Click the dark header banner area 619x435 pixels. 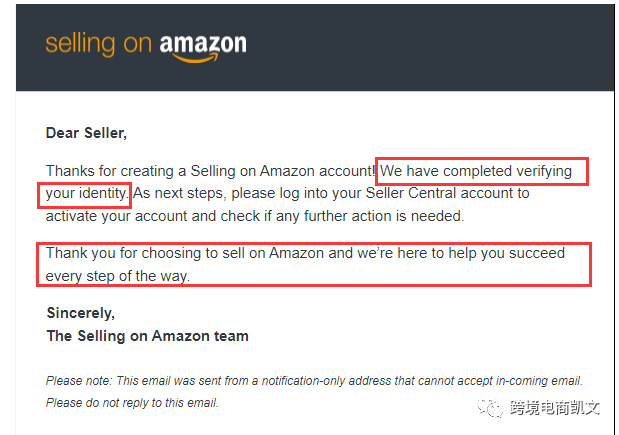click(315, 48)
